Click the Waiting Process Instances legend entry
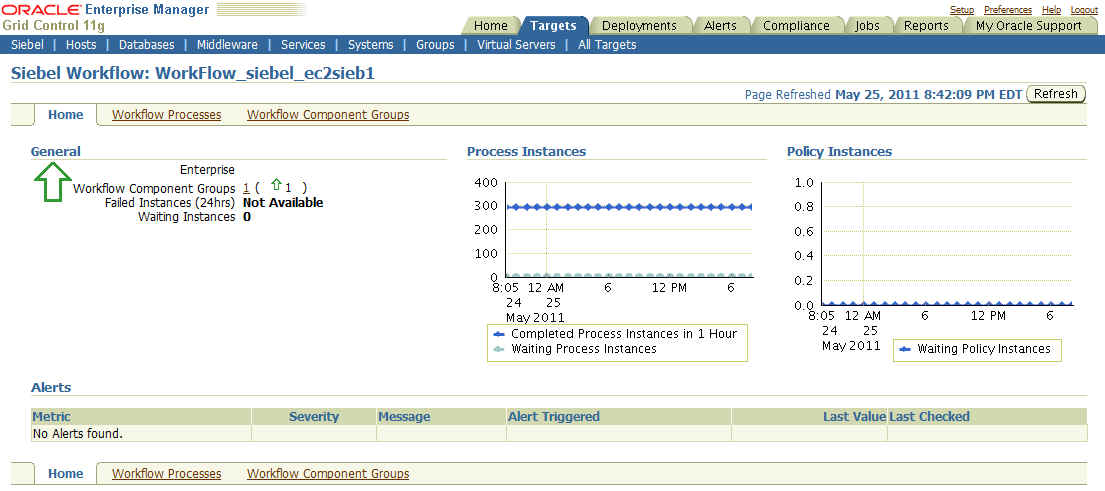 pyautogui.click(x=576, y=349)
